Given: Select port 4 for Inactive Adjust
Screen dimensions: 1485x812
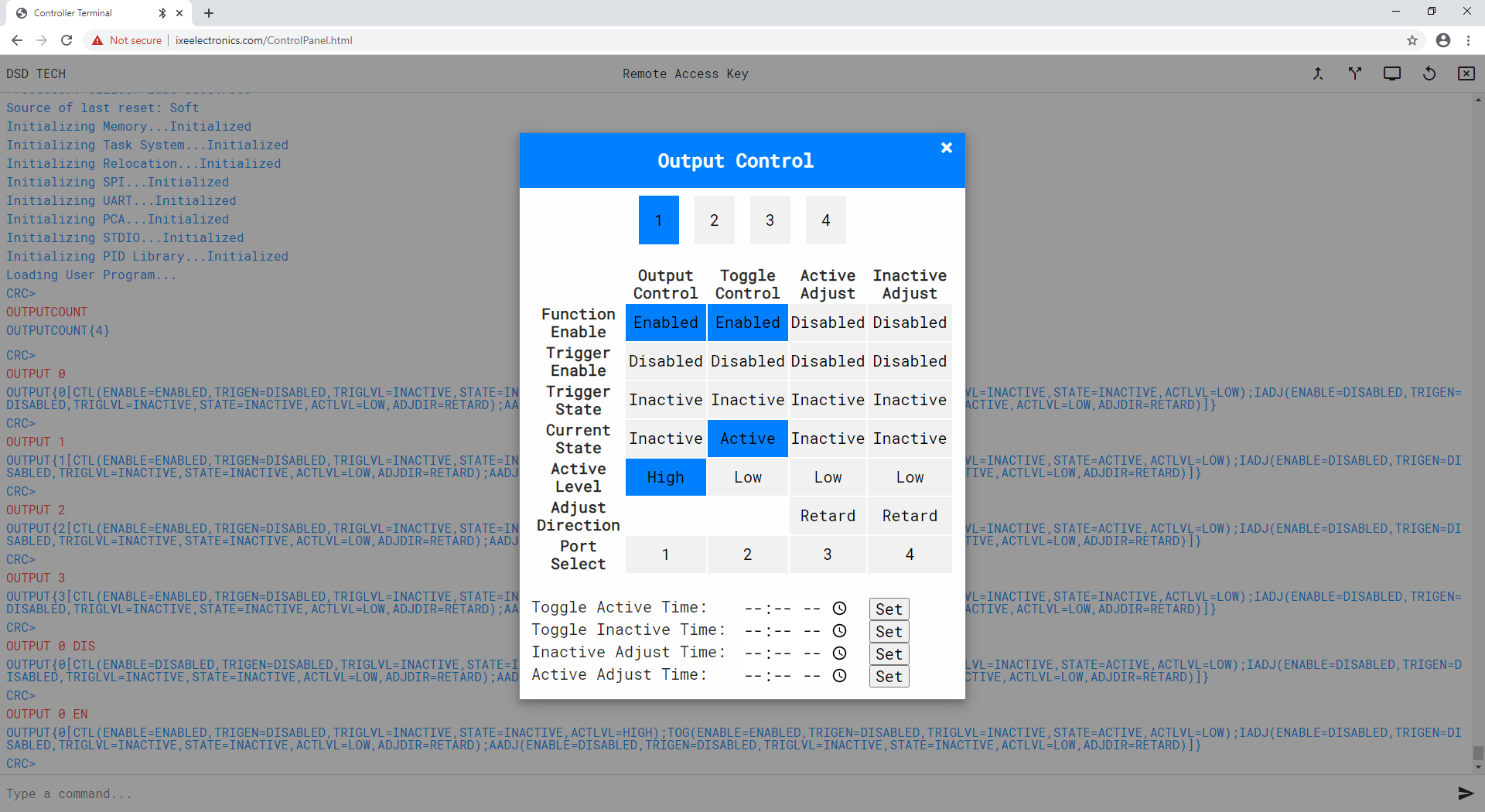Looking at the screenshot, I should click(910, 554).
